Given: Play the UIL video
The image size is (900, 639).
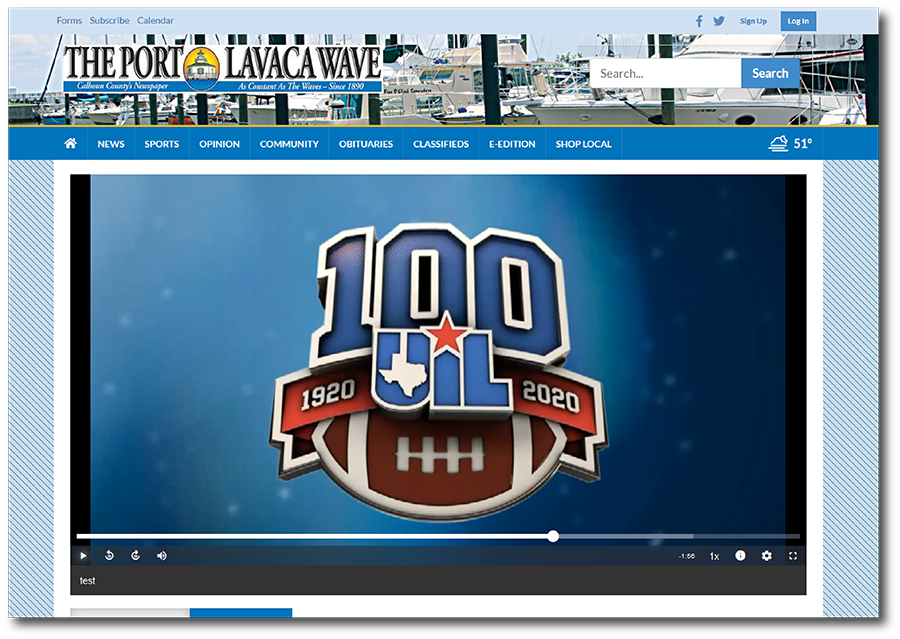Looking at the screenshot, I should point(83,555).
